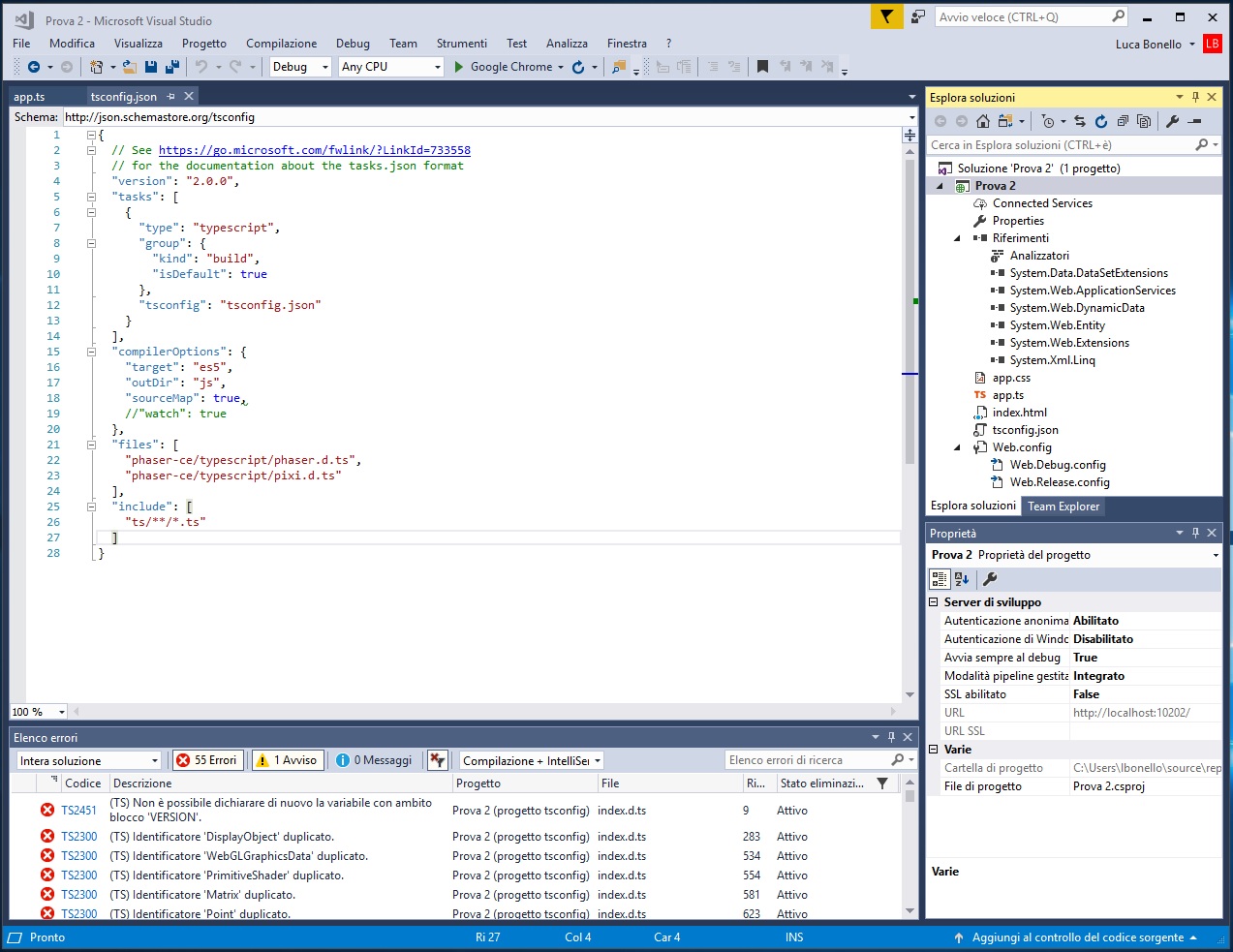Screen dimensions: 1233x952
Task: Toggle the 1 Avviso filter button
Action: coord(287,760)
